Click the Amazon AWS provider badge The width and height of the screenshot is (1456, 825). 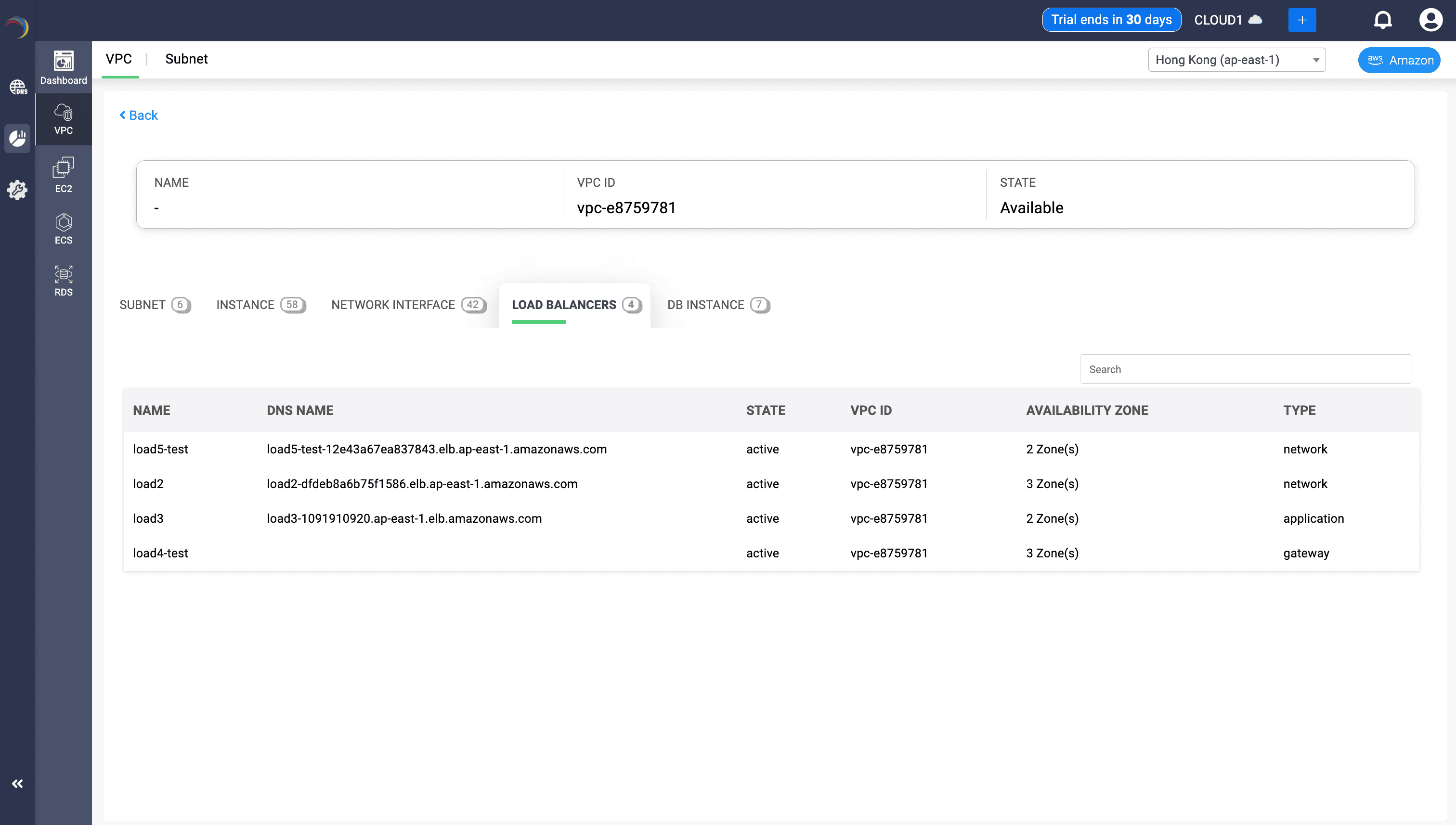(1399, 60)
